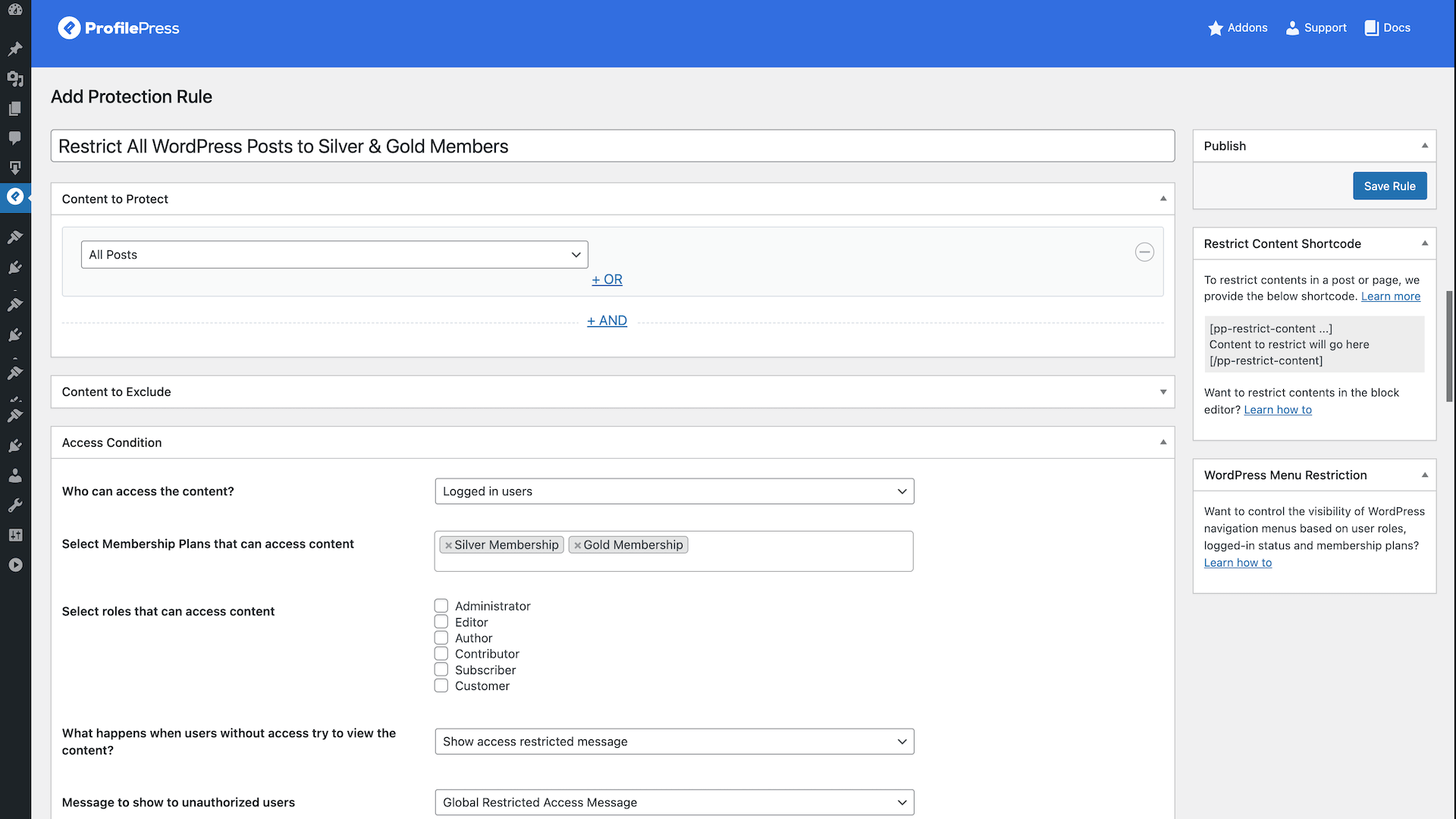Viewport: 1456px width, 819px height.
Task: Select the Posts pin icon in sidebar
Action: point(15,49)
